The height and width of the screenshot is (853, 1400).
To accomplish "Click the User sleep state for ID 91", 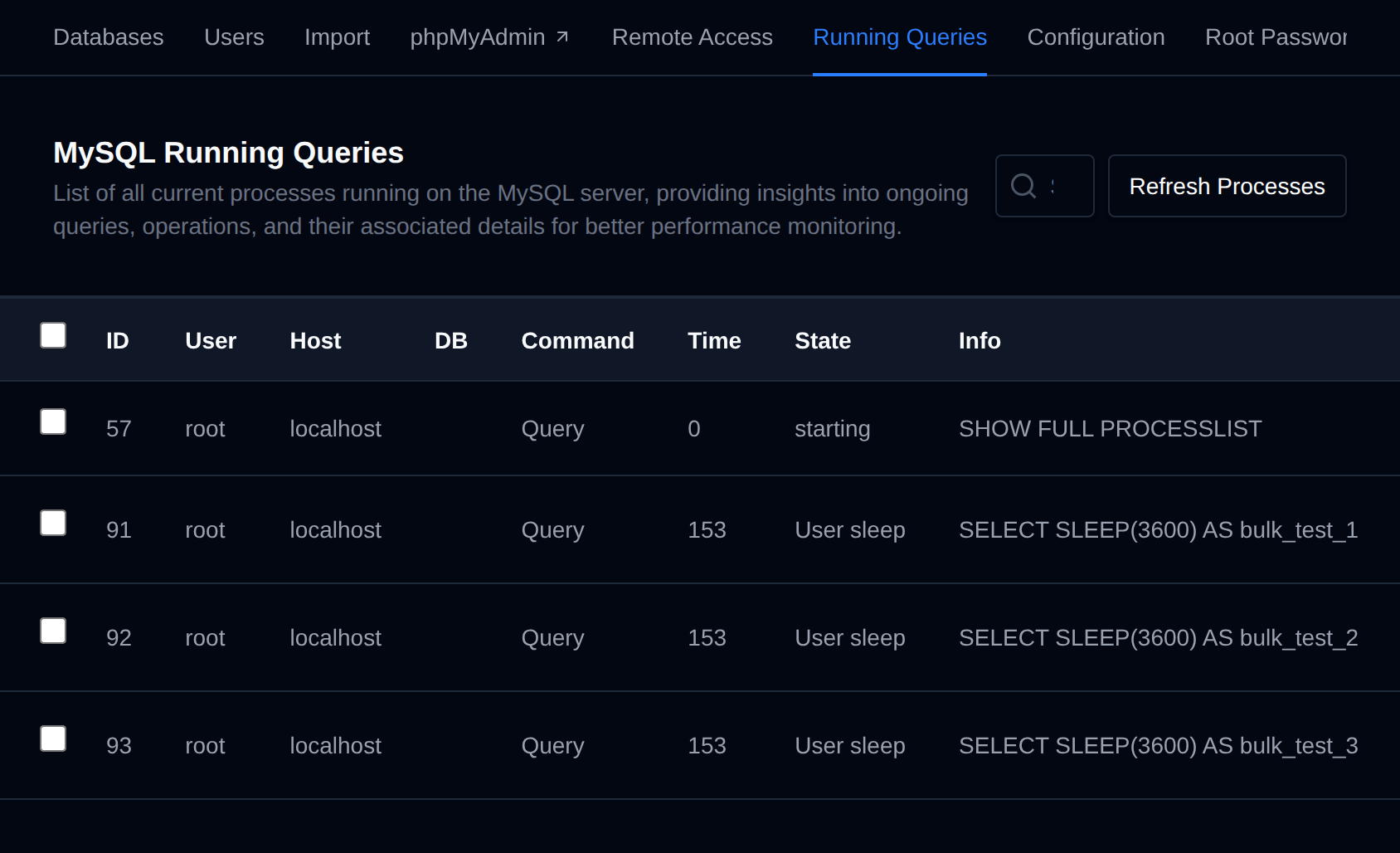I will click(x=850, y=530).
